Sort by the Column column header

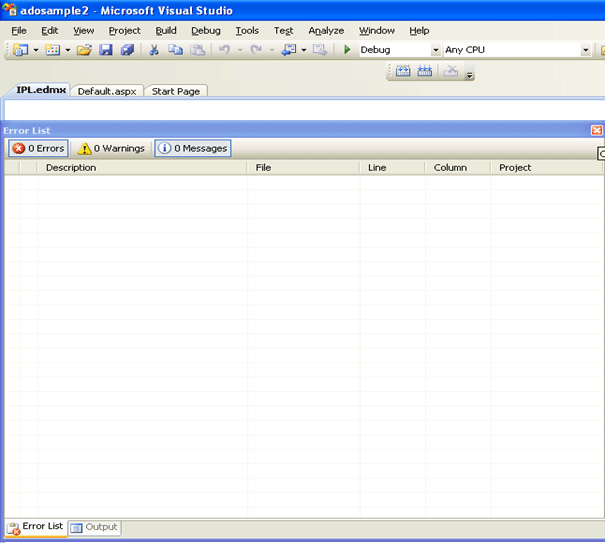coord(458,167)
